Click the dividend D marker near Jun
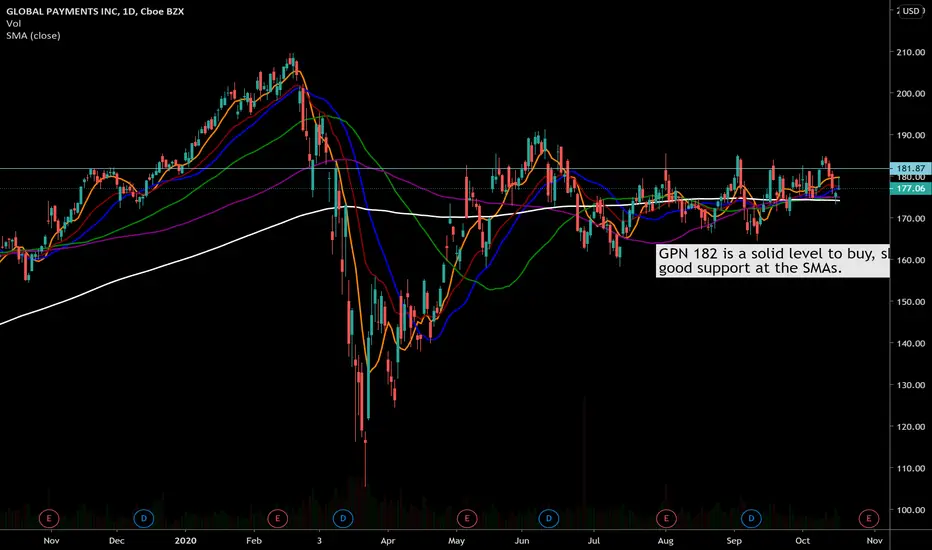Viewport: 932px width, 550px height. 548,518
